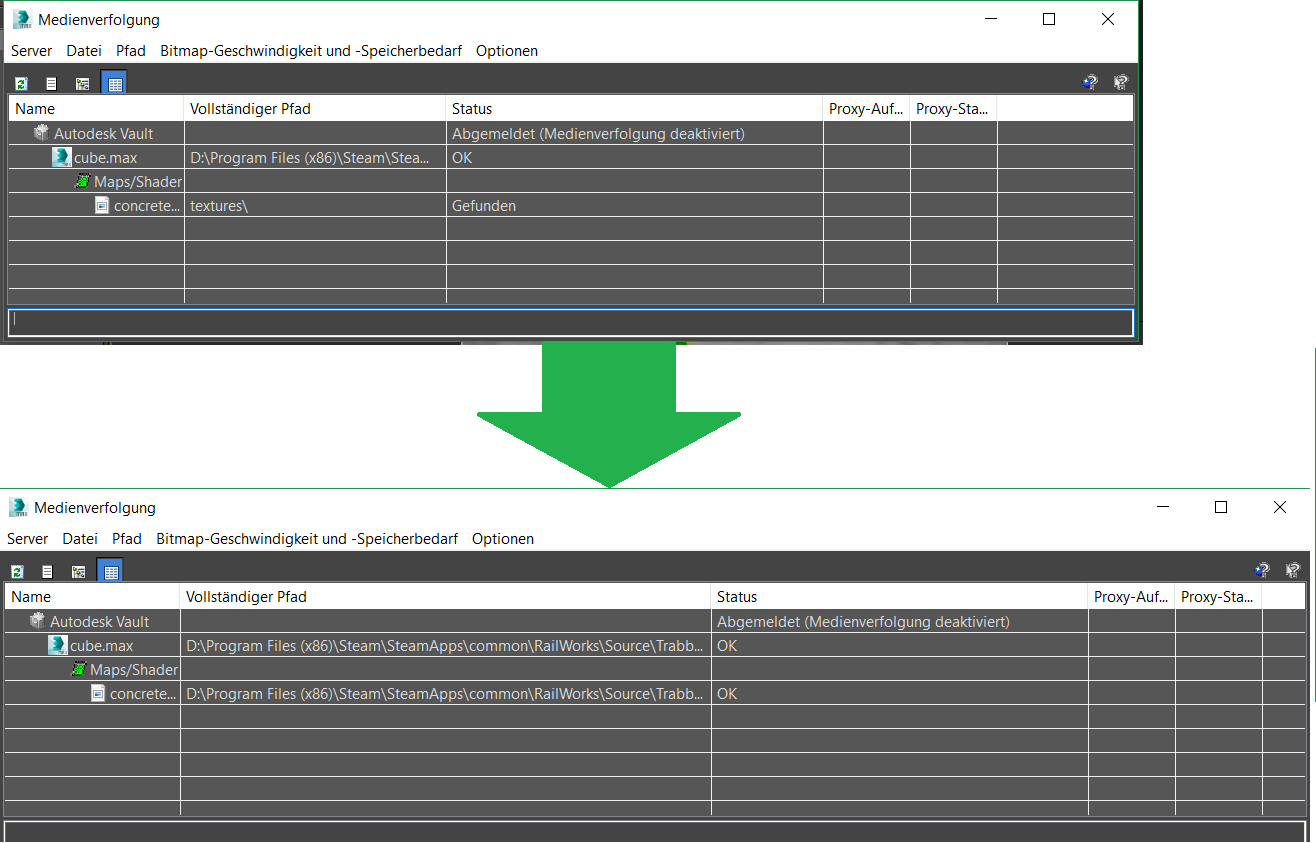The image size is (1316, 843).
Task: Select tree view icon in lower window toolbar
Action: click(x=78, y=572)
